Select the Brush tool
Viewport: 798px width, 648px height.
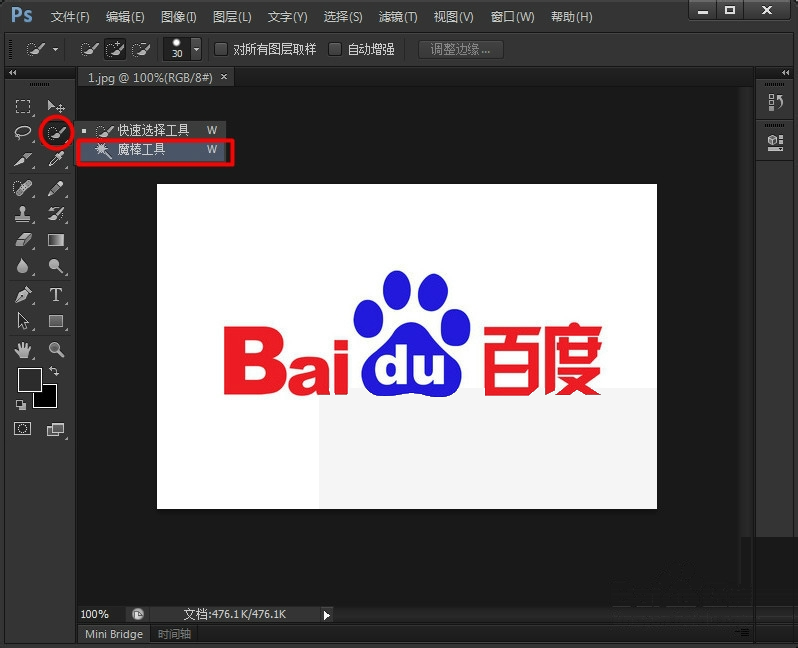55,188
